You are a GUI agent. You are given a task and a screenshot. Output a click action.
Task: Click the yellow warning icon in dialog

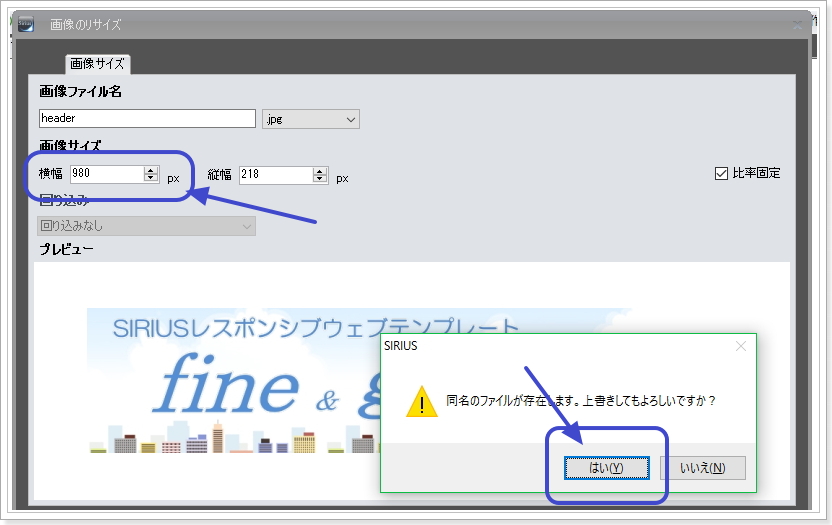(x=422, y=402)
